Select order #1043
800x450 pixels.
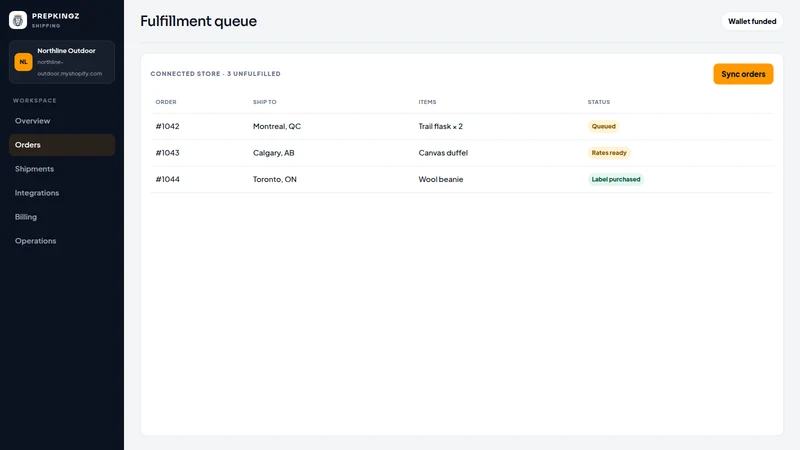(167, 153)
